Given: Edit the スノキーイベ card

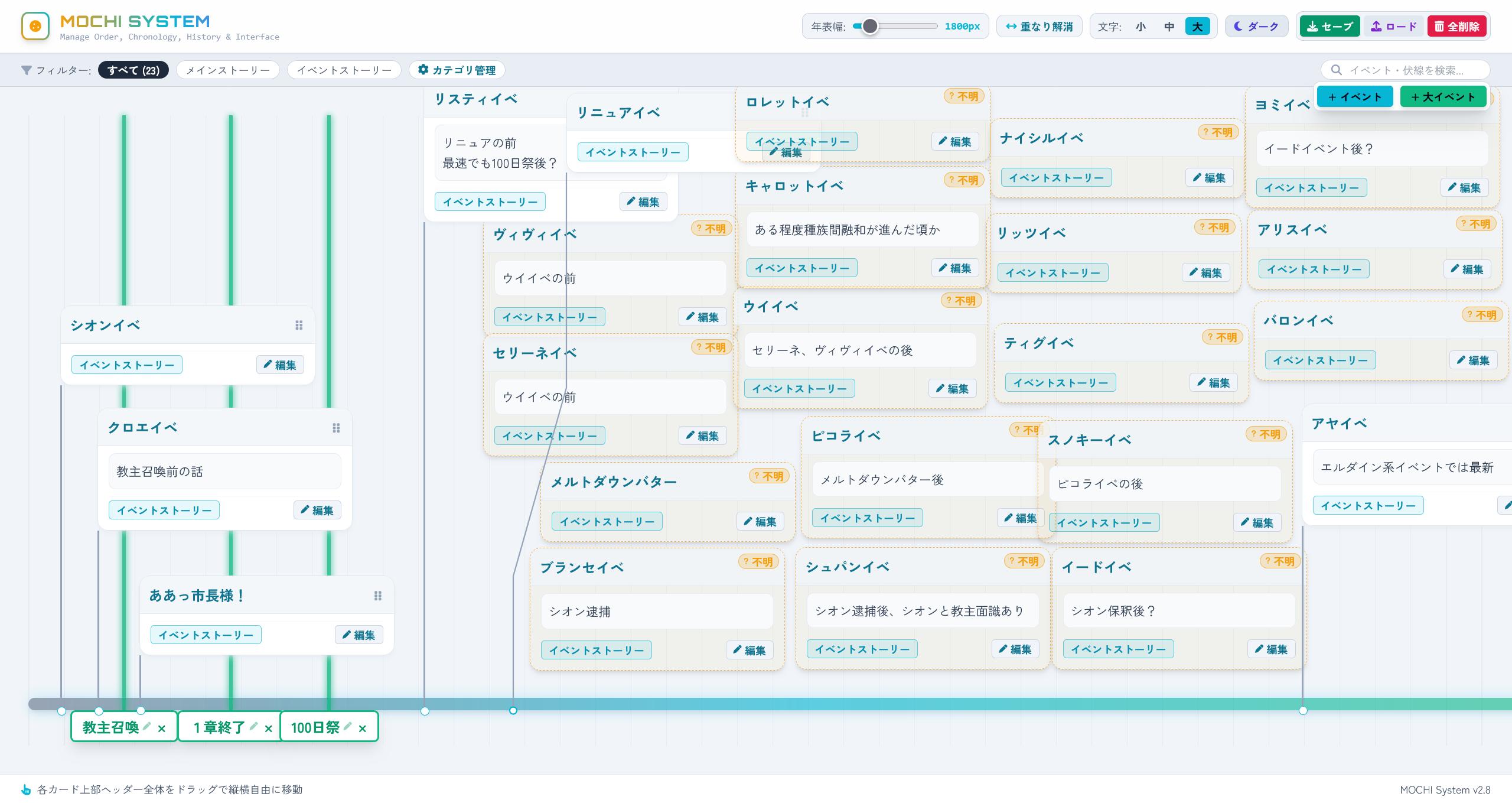Looking at the screenshot, I should pos(1257,522).
